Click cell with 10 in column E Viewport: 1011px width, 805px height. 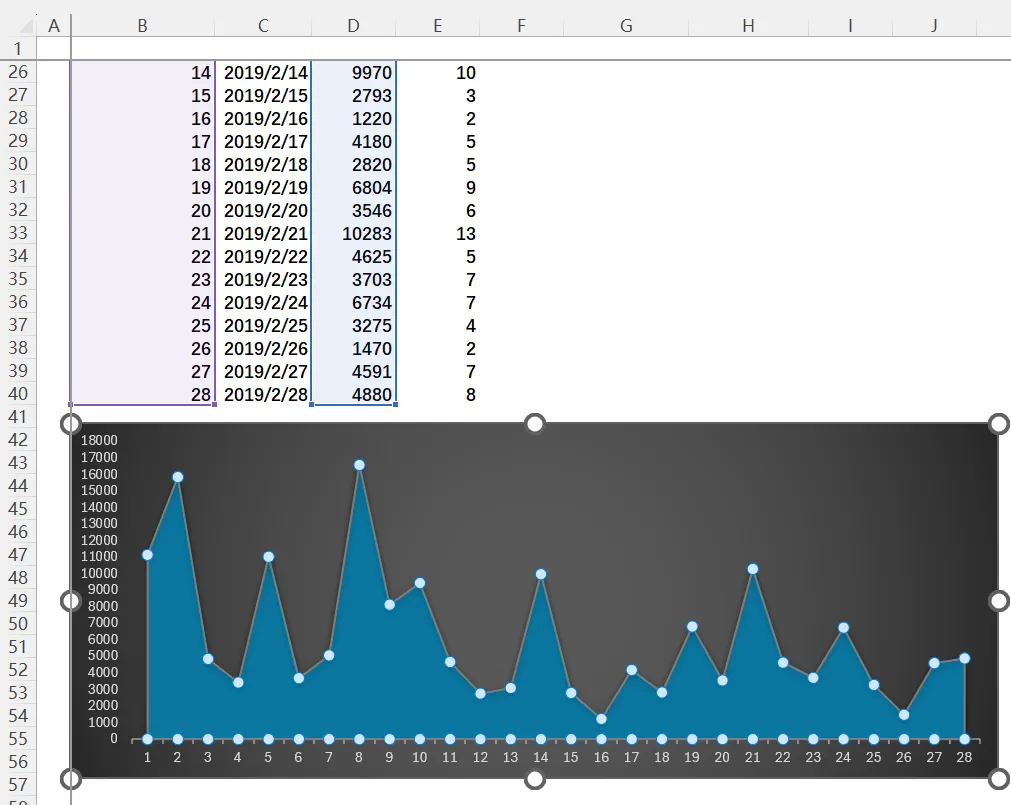(x=438, y=72)
